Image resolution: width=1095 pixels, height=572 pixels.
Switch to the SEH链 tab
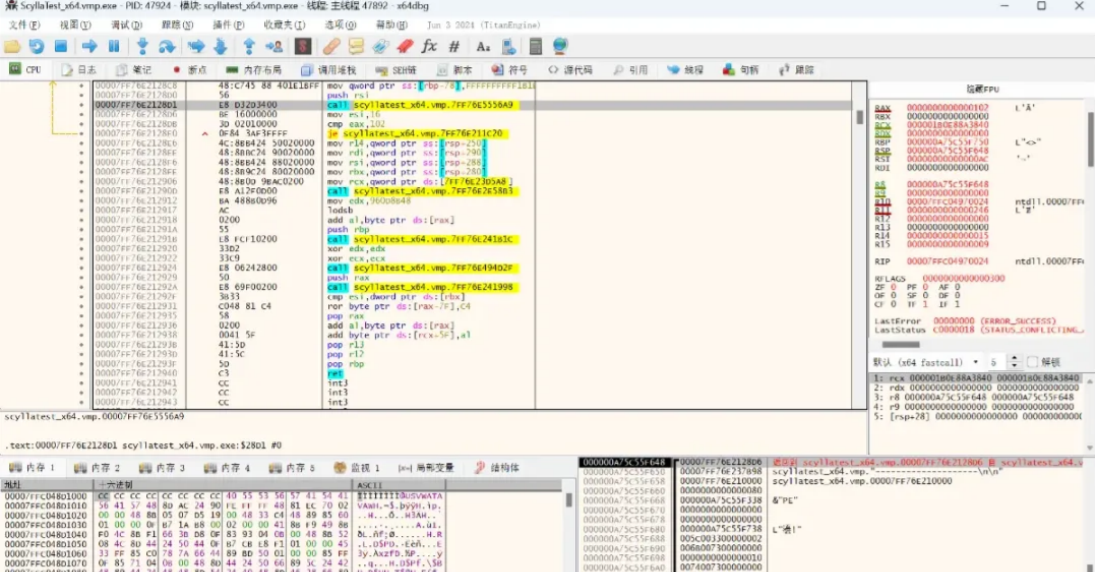tap(396, 70)
